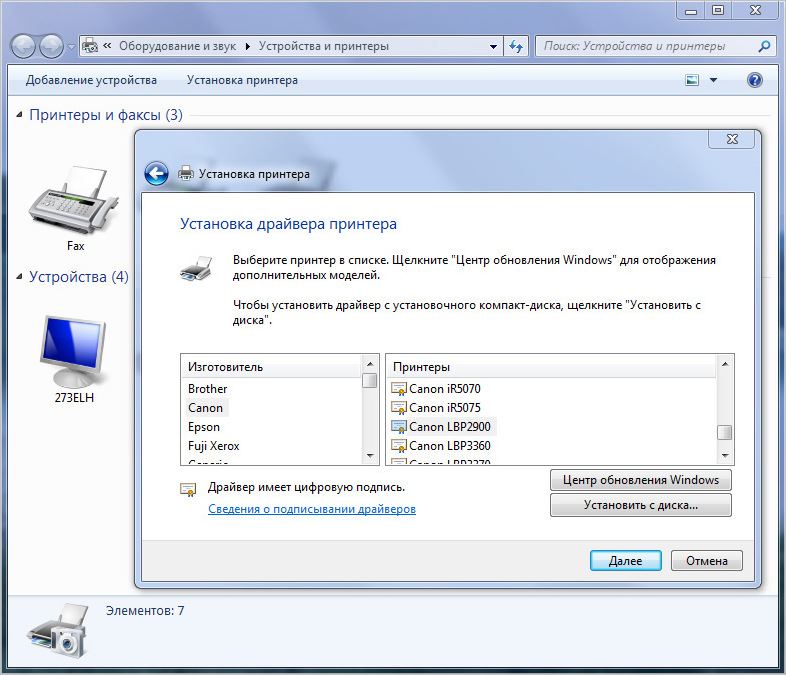786x675 pixels.
Task: Click Добавление устройства in the toolbar
Action: click(x=91, y=80)
